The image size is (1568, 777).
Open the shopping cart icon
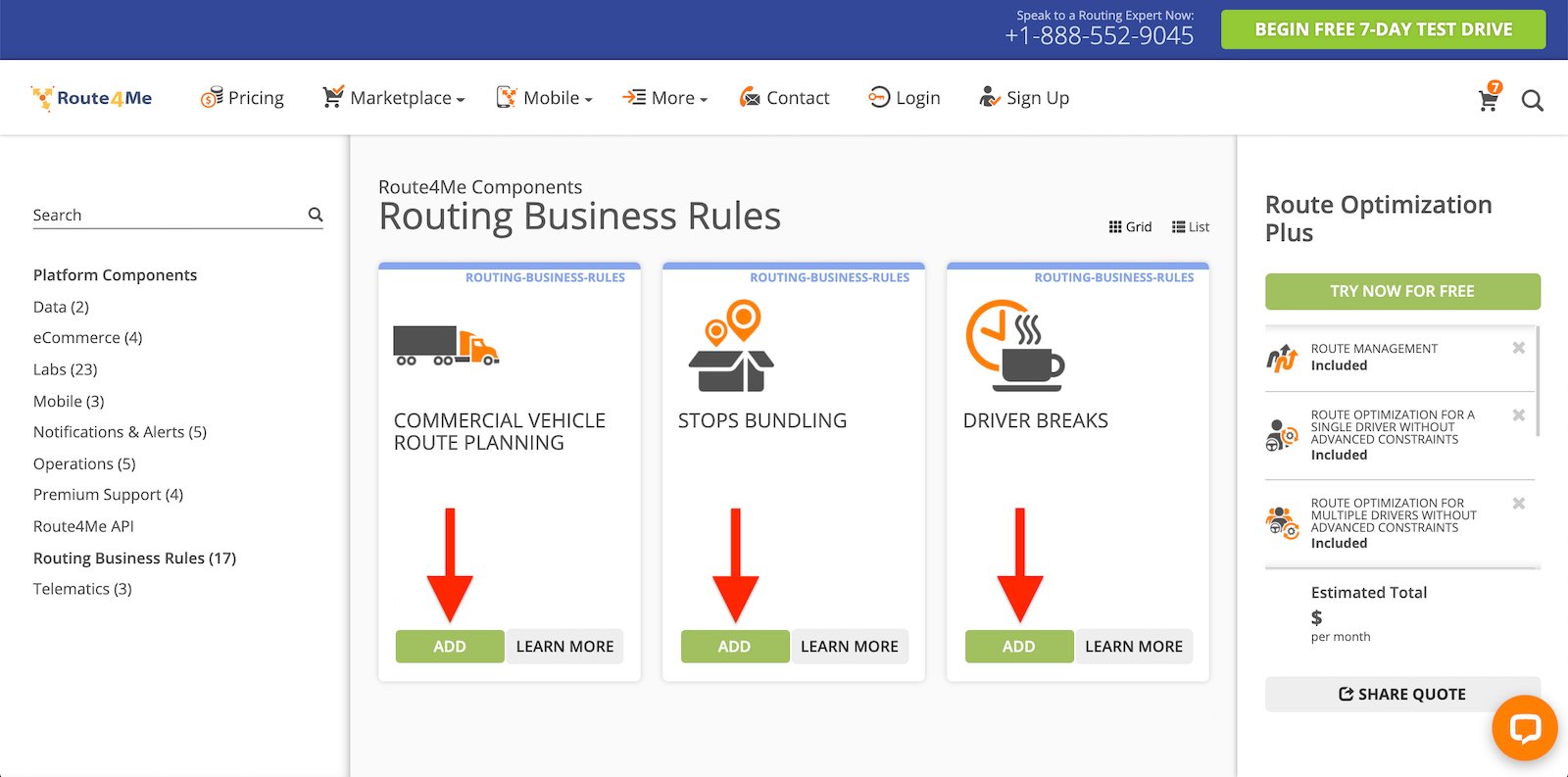pyautogui.click(x=1488, y=99)
